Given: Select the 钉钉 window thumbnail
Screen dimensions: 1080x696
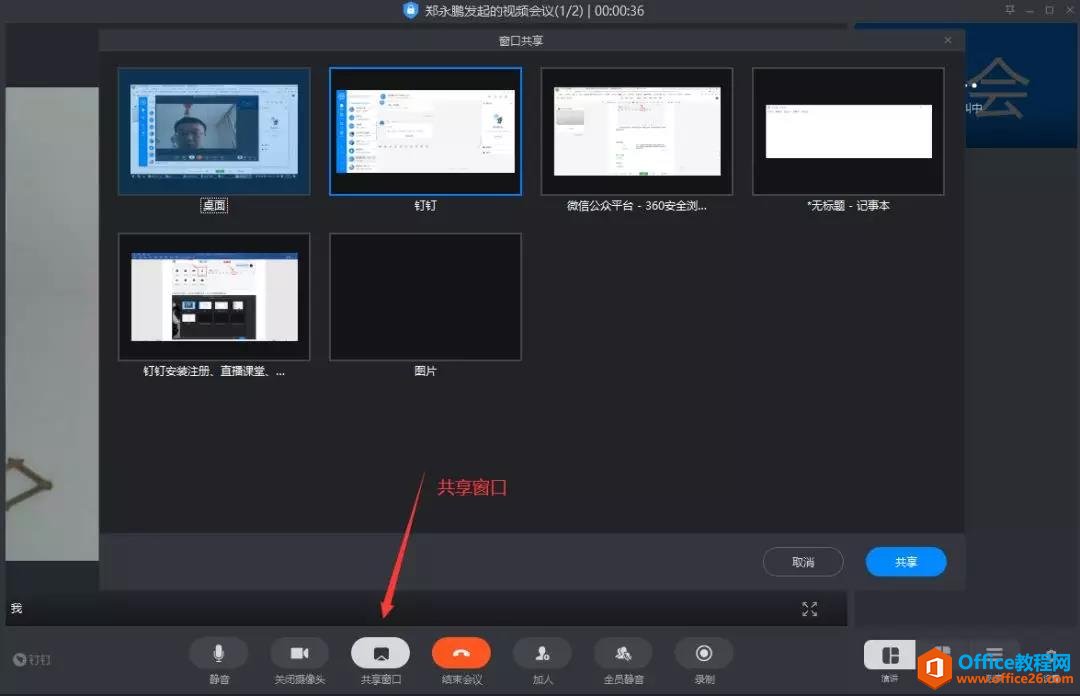Looking at the screenshot, I should coord(426,131).
